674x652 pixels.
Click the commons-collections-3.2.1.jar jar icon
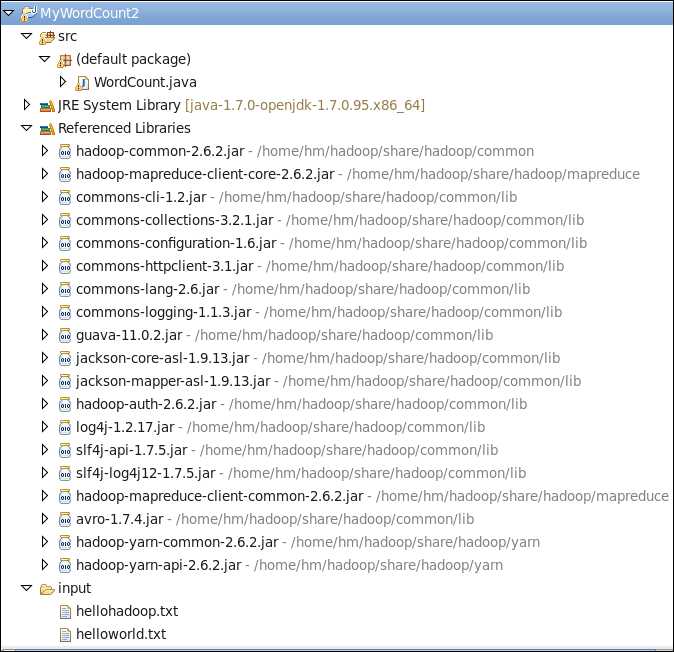tap(65, 220)
